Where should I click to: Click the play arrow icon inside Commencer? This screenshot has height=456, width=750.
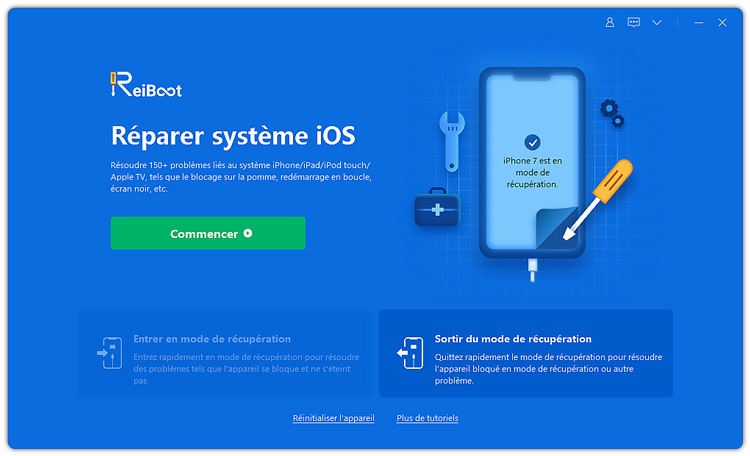(248, 233)
